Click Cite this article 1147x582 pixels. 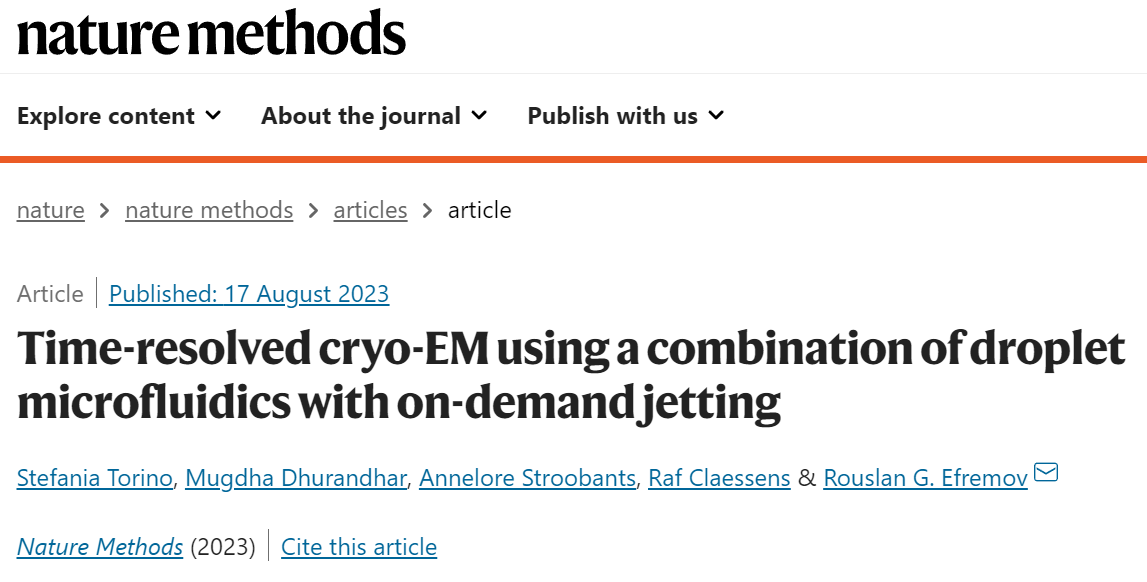pos(358,547)
